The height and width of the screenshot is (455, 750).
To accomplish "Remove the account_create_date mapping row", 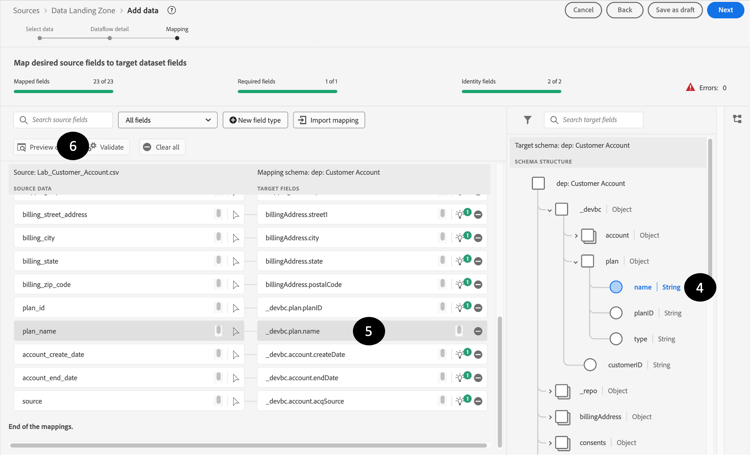I will tap(478, 355).
